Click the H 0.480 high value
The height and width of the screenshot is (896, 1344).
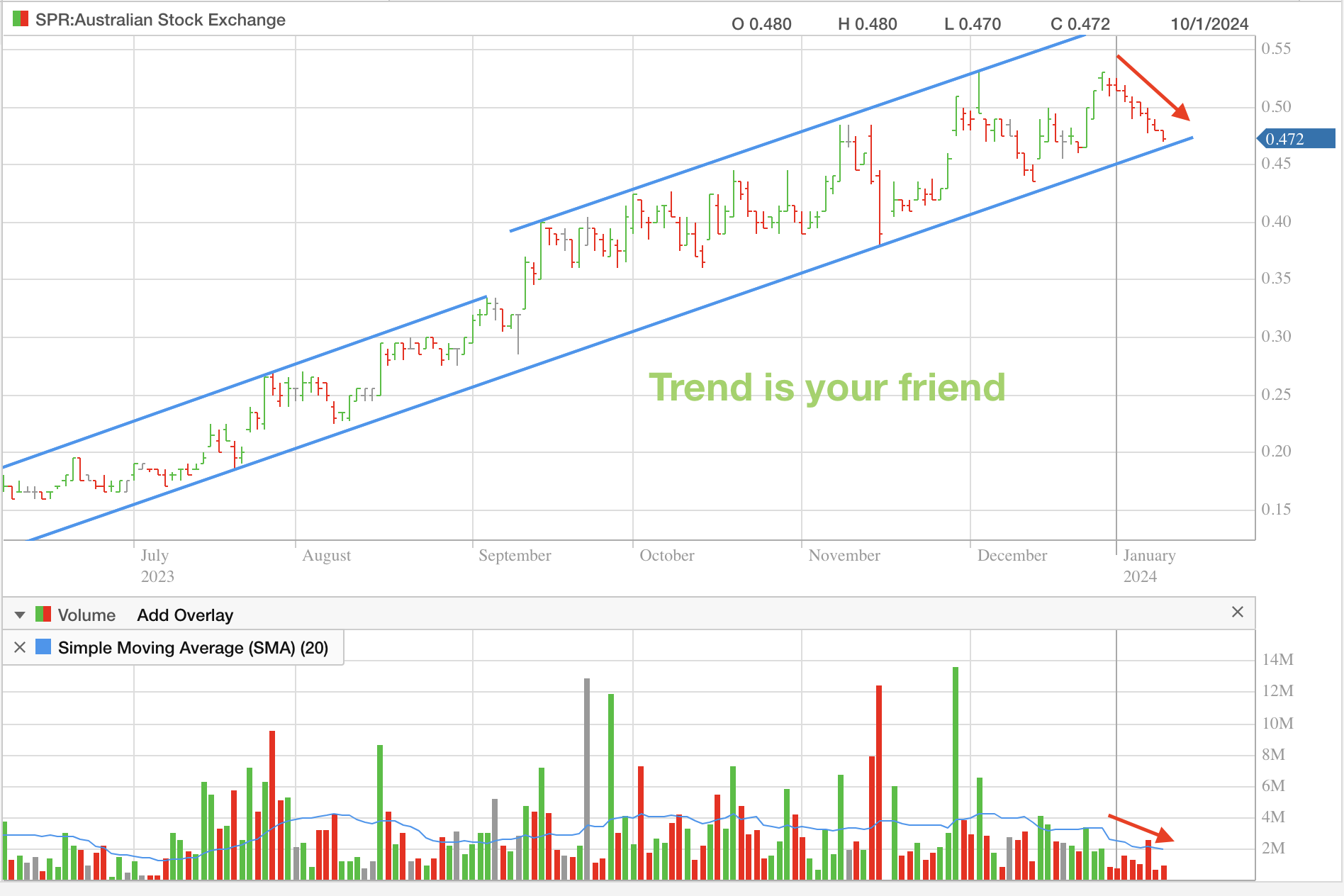tap(868, 24)
